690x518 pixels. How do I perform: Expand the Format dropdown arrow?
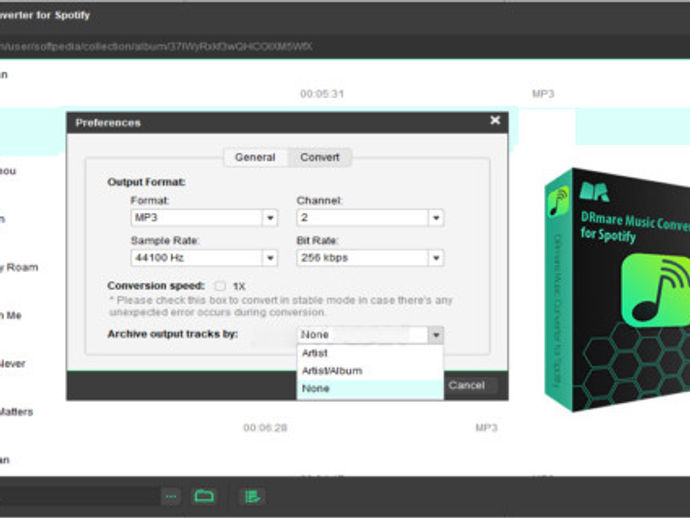click(270, 217)
